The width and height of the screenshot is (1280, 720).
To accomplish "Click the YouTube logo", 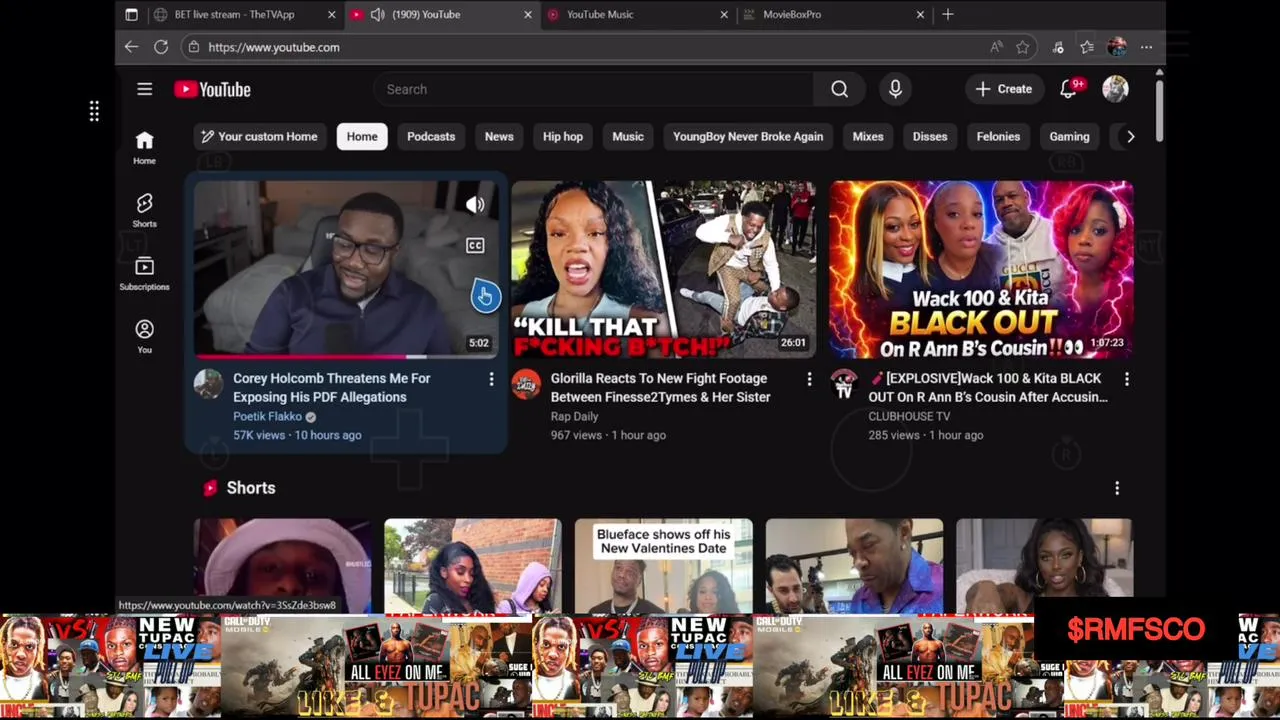I will (212, 89).
